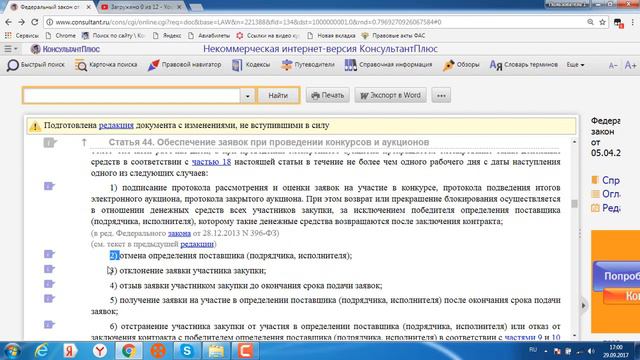Open Спр item in right panel
The height and width of the screenshot is (360, 640).
606,180
